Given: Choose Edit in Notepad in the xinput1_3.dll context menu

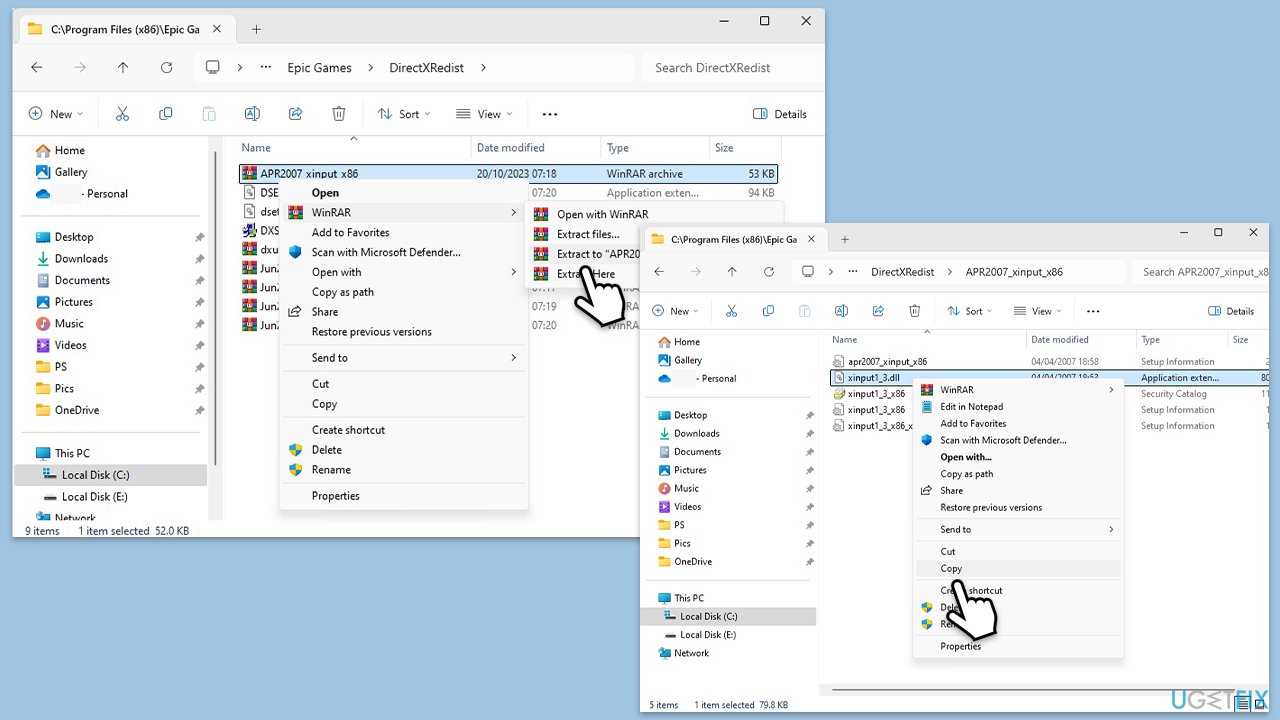Looking at the screenshot, I should click(x=972, y=407).
